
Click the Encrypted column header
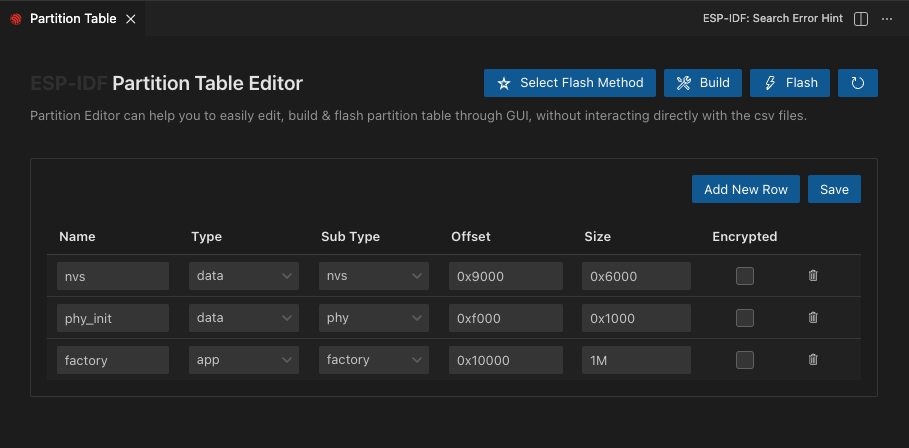coord(745,236)
